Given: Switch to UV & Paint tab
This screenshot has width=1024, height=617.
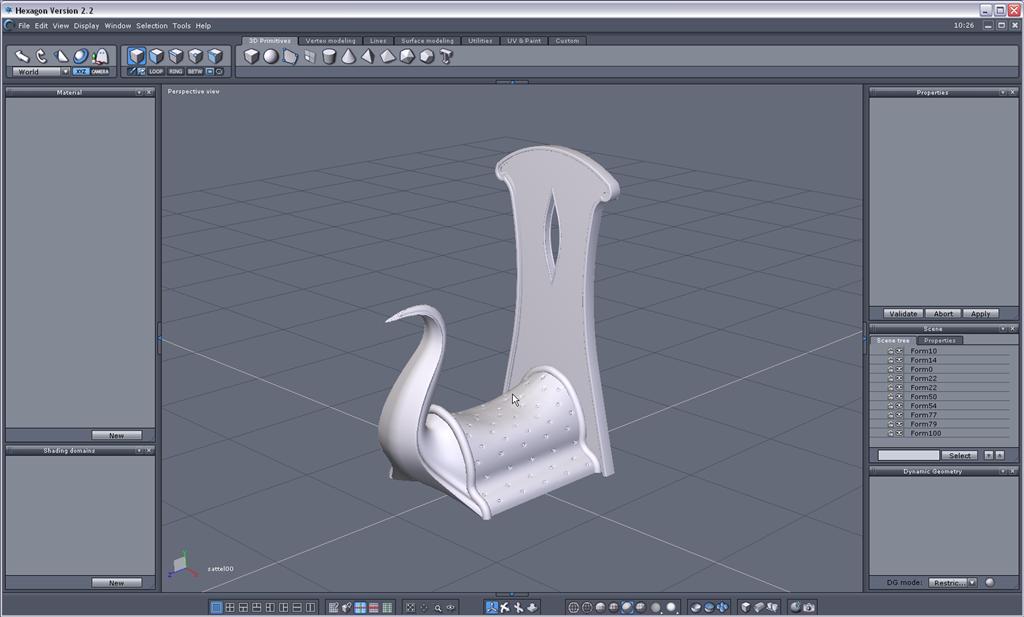Looking at the screenshot, I should 524,40.
